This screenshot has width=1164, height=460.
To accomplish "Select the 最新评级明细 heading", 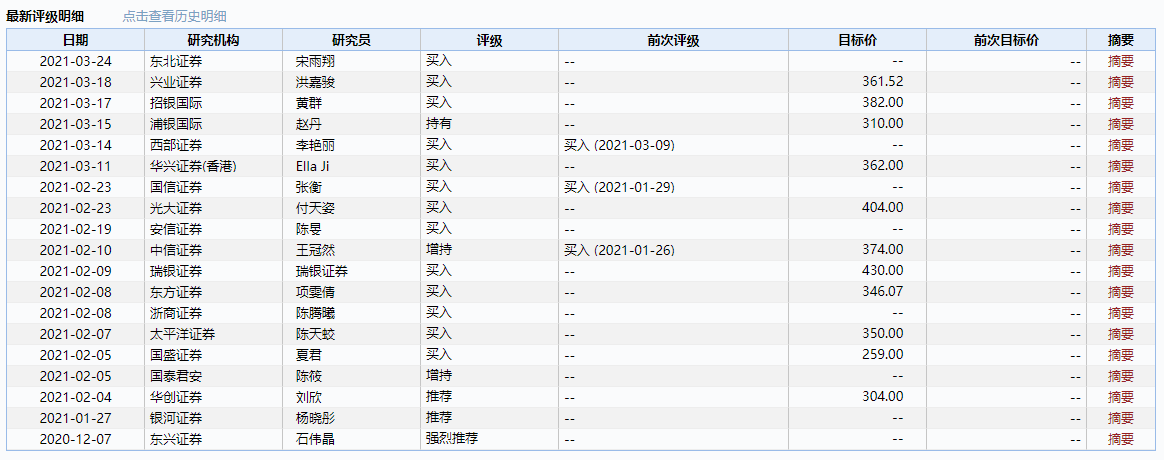I will click(45, 16).
